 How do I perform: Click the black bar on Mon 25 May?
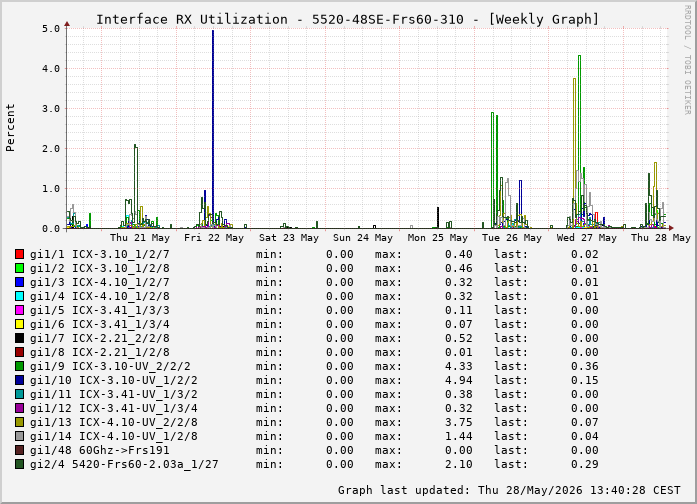(438, 217)
